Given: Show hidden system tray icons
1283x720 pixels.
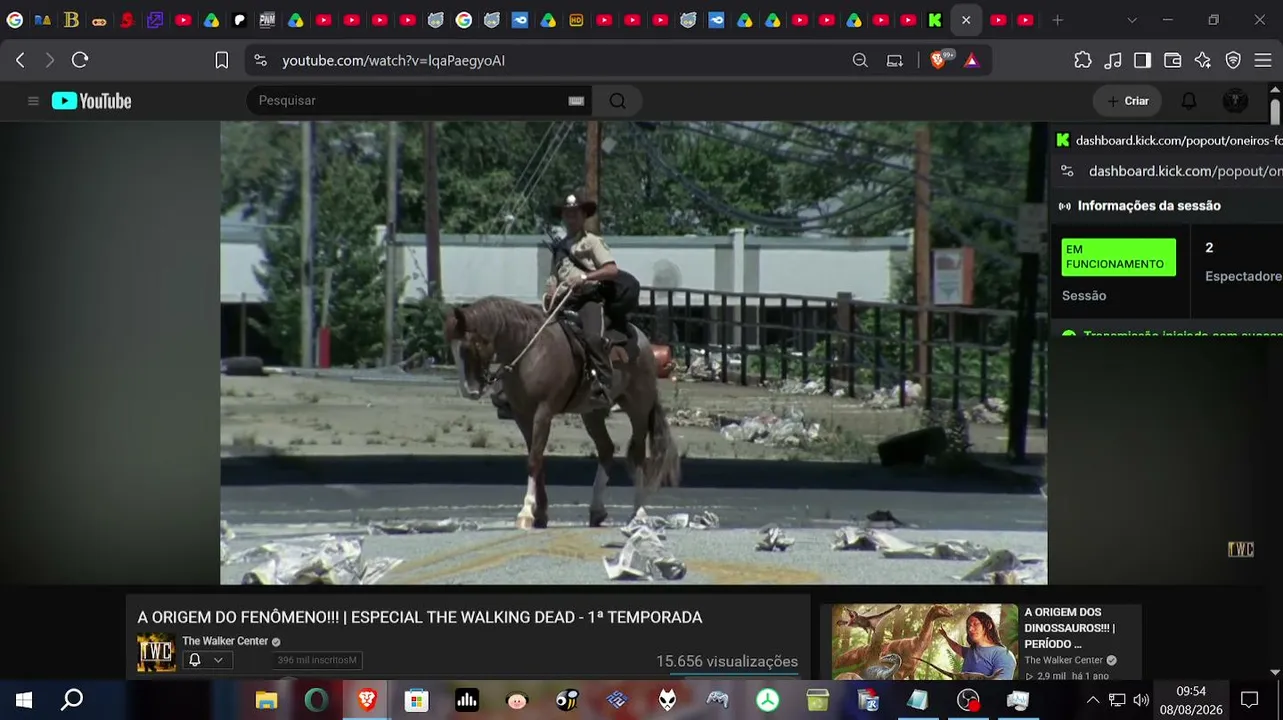Looking at the screenshot, I should pyautogui.click(x=1092, y=700).
